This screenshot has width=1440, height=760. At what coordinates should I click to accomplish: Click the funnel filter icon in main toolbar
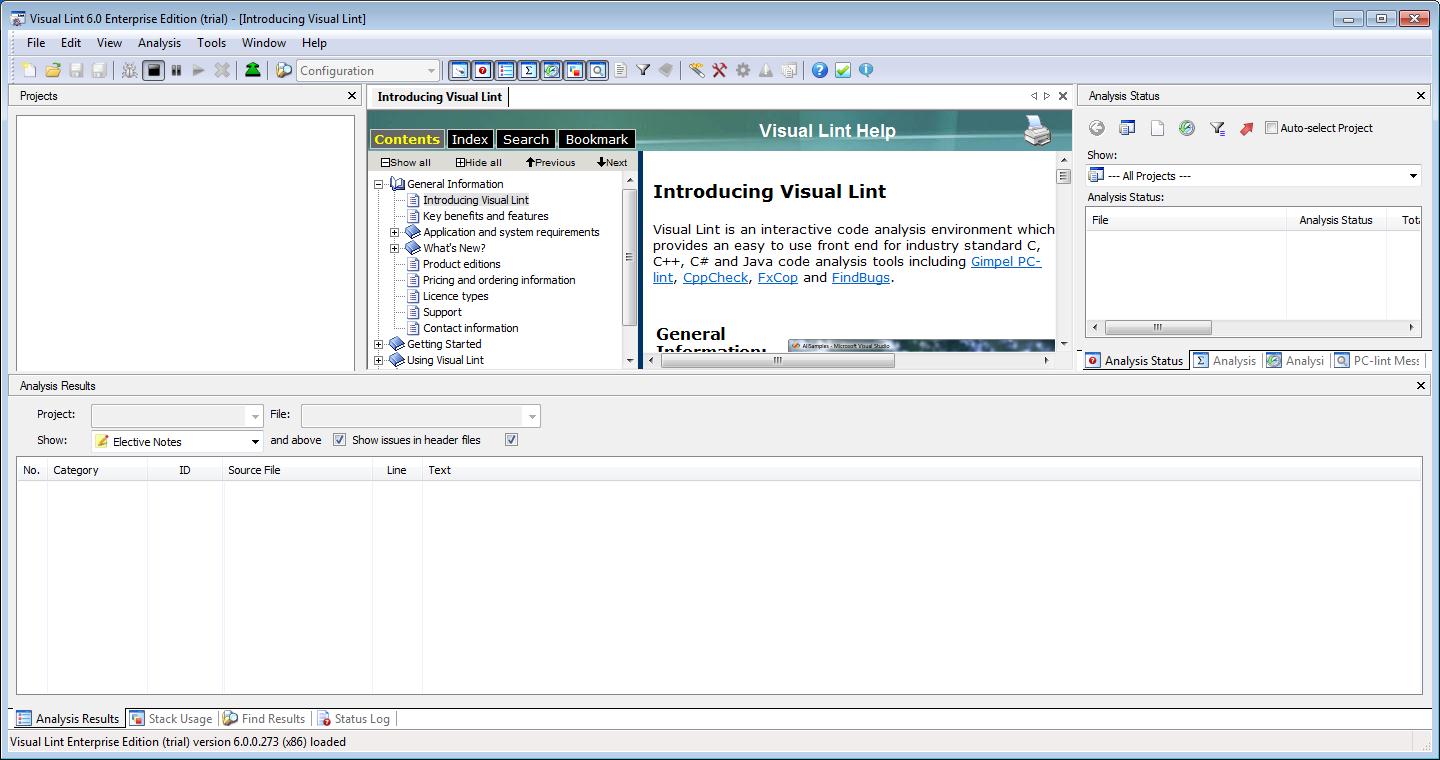[x=643, y=70]
